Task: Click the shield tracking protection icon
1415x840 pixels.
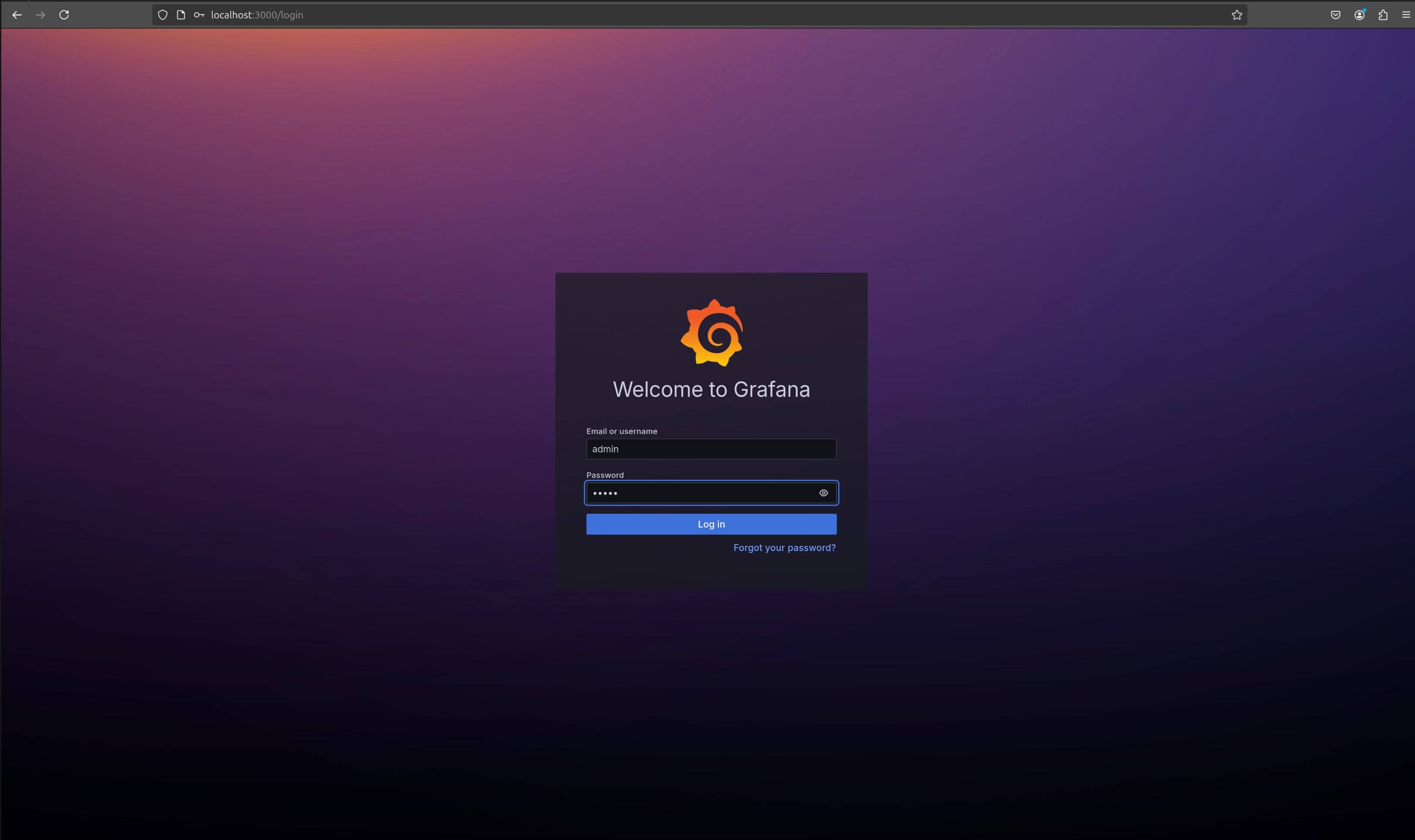Action: (162, 15)
